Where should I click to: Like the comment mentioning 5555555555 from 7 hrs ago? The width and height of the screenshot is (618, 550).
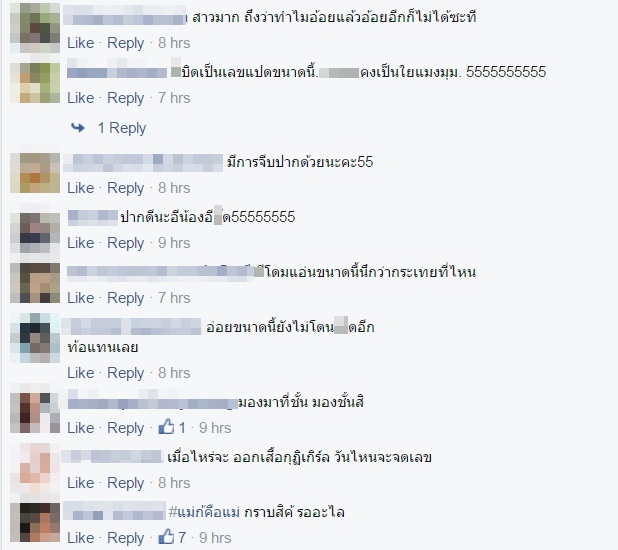click(x=80, y=98)
